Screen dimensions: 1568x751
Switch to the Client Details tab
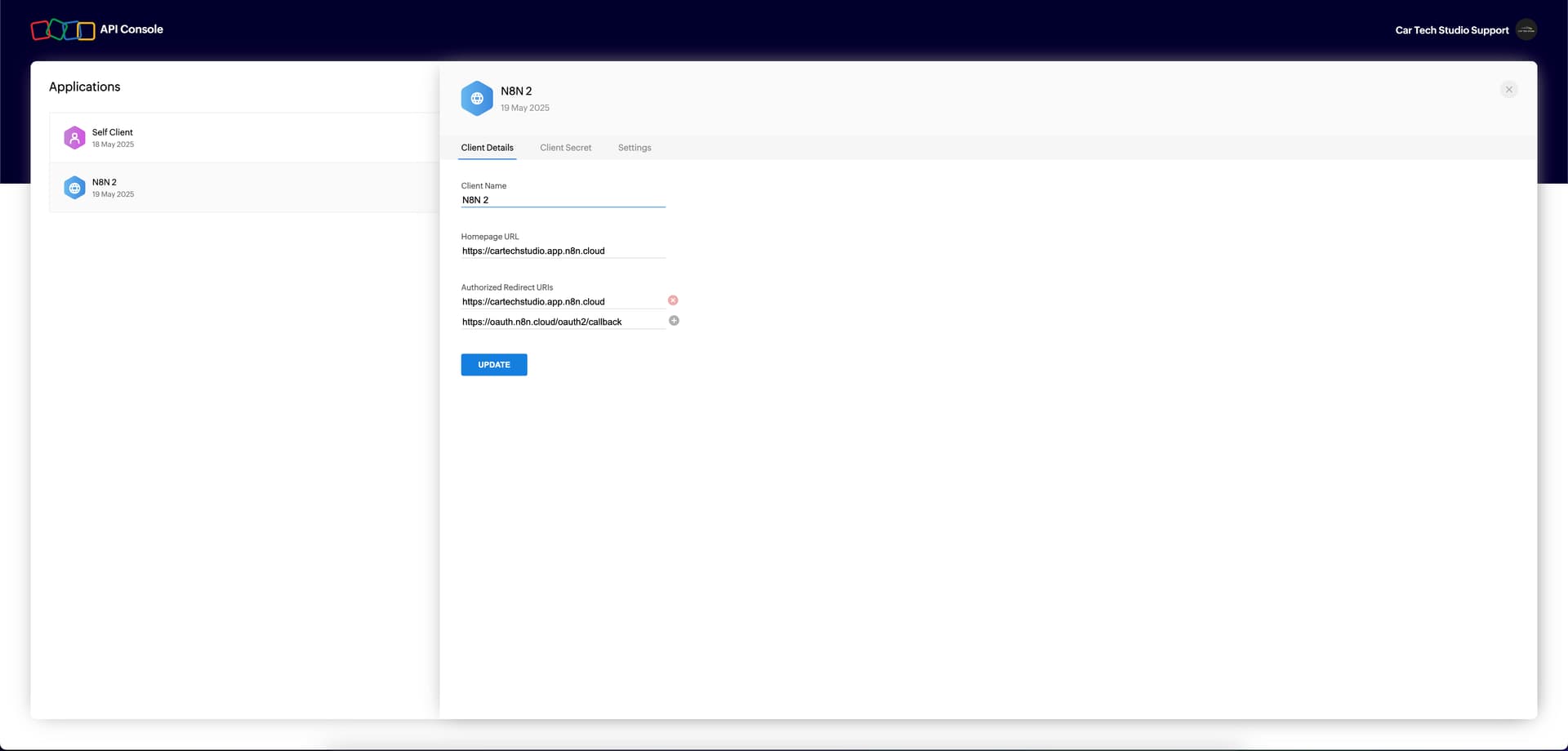[x=487, y=148]
